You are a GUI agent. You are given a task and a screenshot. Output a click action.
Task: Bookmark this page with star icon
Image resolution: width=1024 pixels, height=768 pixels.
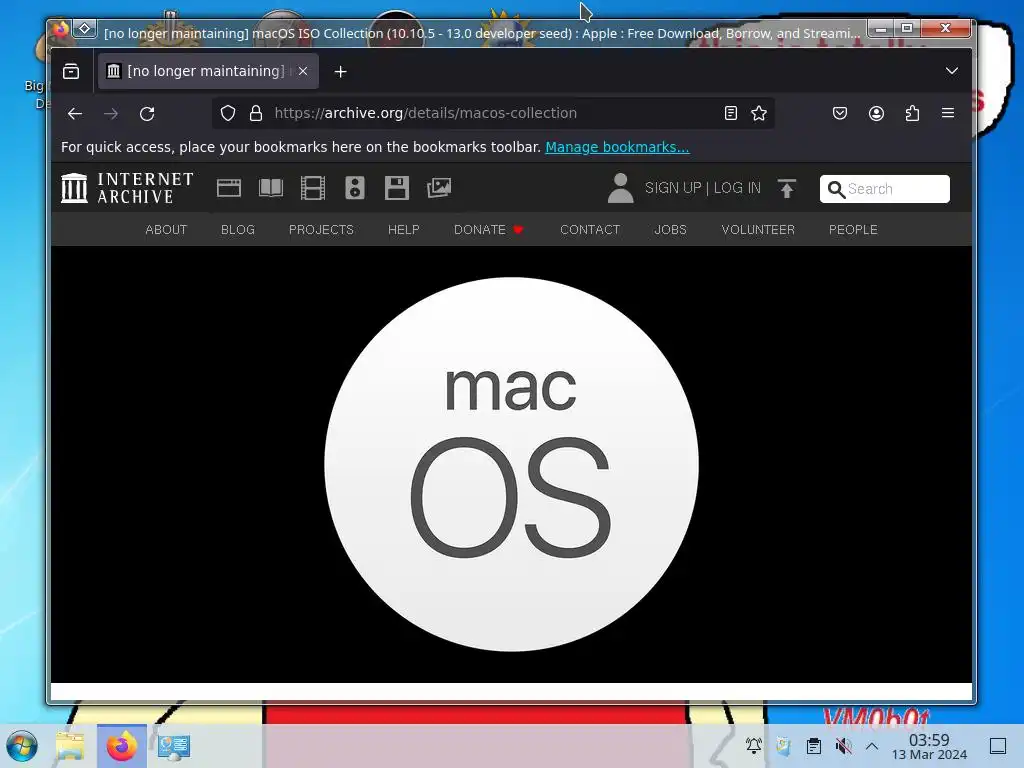[759, 113]
